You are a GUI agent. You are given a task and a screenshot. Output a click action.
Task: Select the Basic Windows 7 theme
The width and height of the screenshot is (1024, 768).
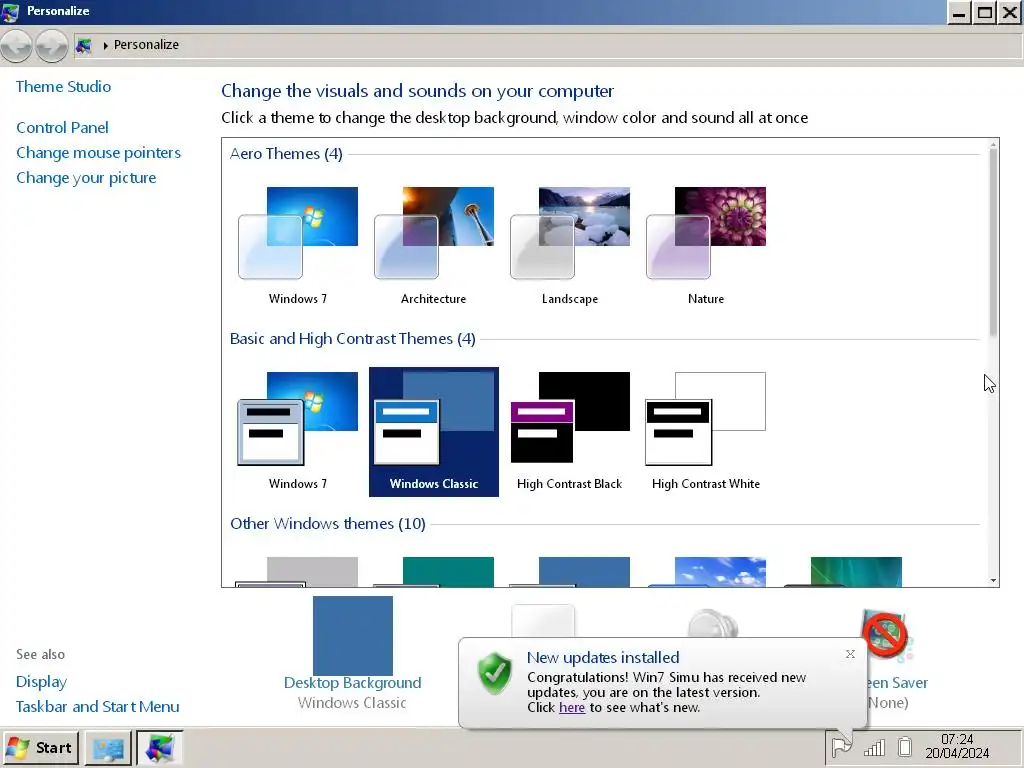pos(298,430)
